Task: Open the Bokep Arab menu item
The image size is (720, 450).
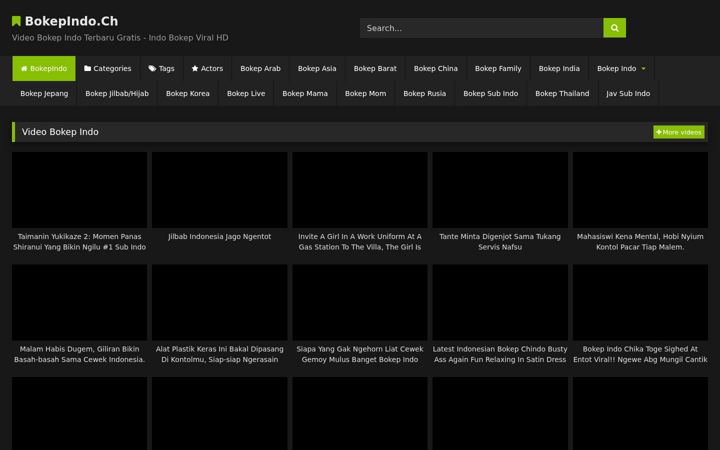Action: point(260,68)
